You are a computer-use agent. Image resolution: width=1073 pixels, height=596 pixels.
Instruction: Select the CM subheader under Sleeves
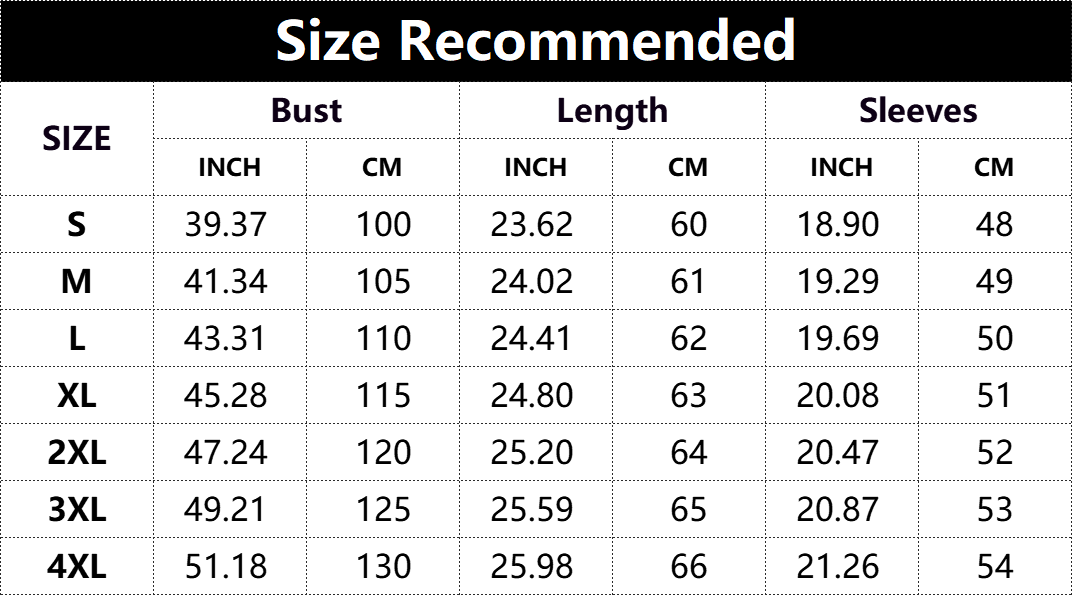coord(994,167)
